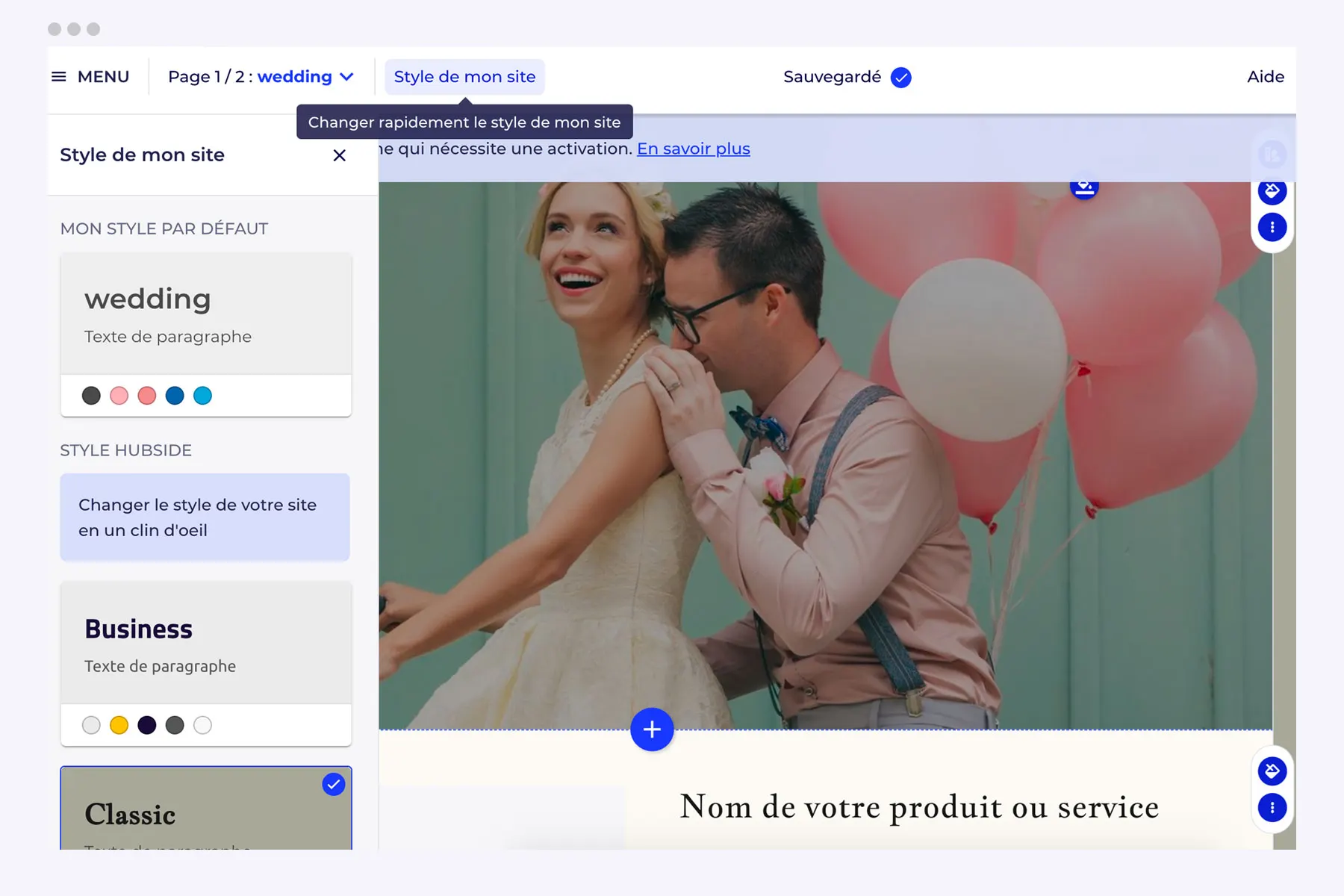1344x896 pixels.
Task: Click the wedding couple hero image
Action: pyautogui.click(x=825, y=455)
